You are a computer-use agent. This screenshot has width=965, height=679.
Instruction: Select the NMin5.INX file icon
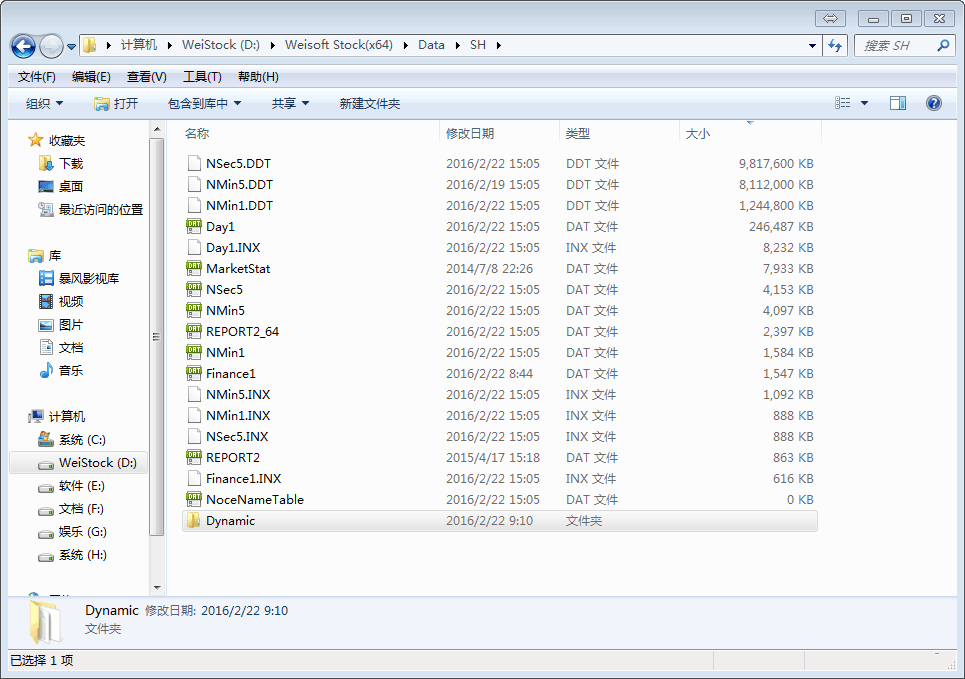click(x=194, y=394)
